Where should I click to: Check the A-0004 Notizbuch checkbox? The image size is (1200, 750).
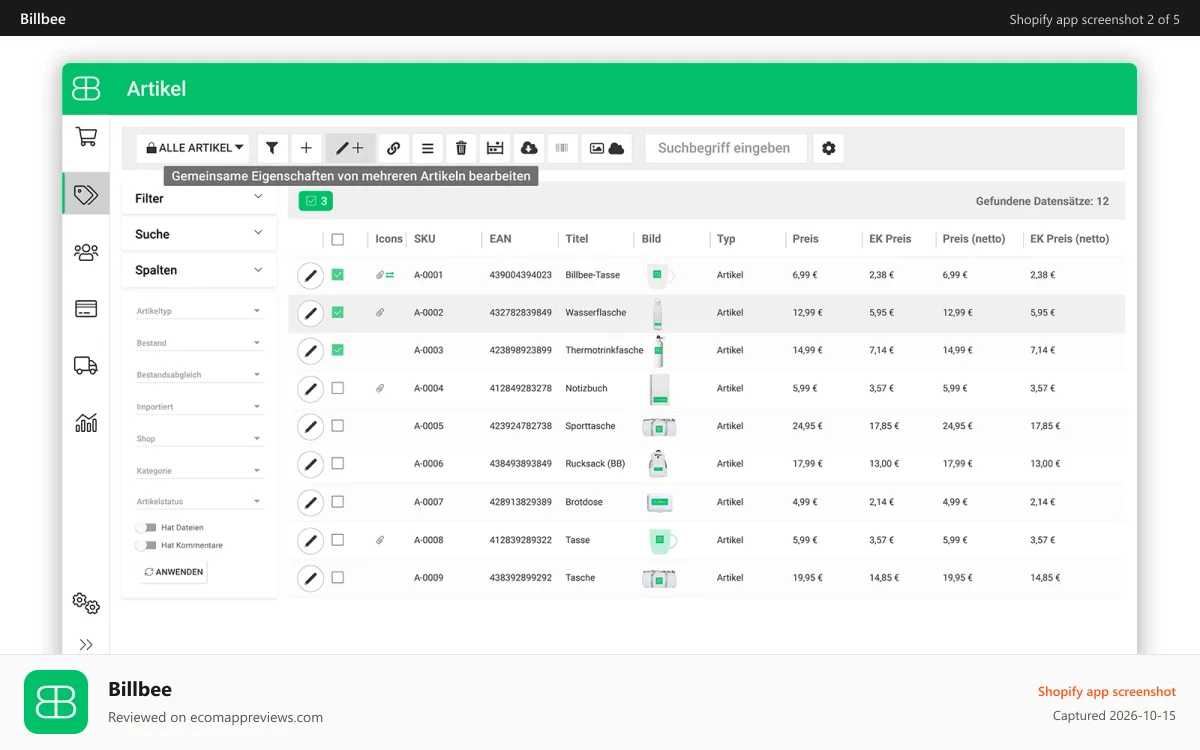click(337, 388)
